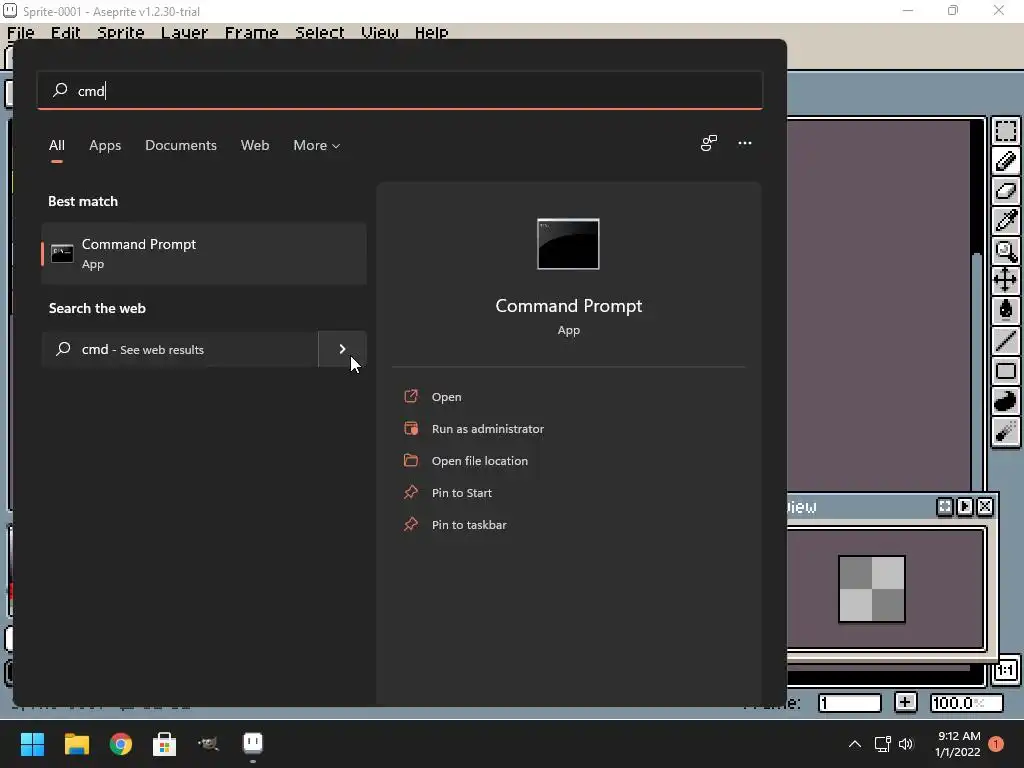1024x768 pixels.
Task: Close the Aseprite preview window
Action: pyautogui.click(x=985, y=507)
